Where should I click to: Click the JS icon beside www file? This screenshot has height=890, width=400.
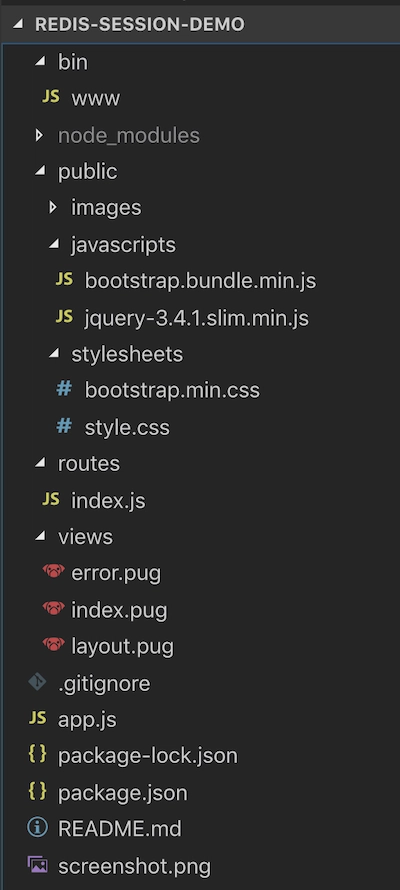point(50,97)
